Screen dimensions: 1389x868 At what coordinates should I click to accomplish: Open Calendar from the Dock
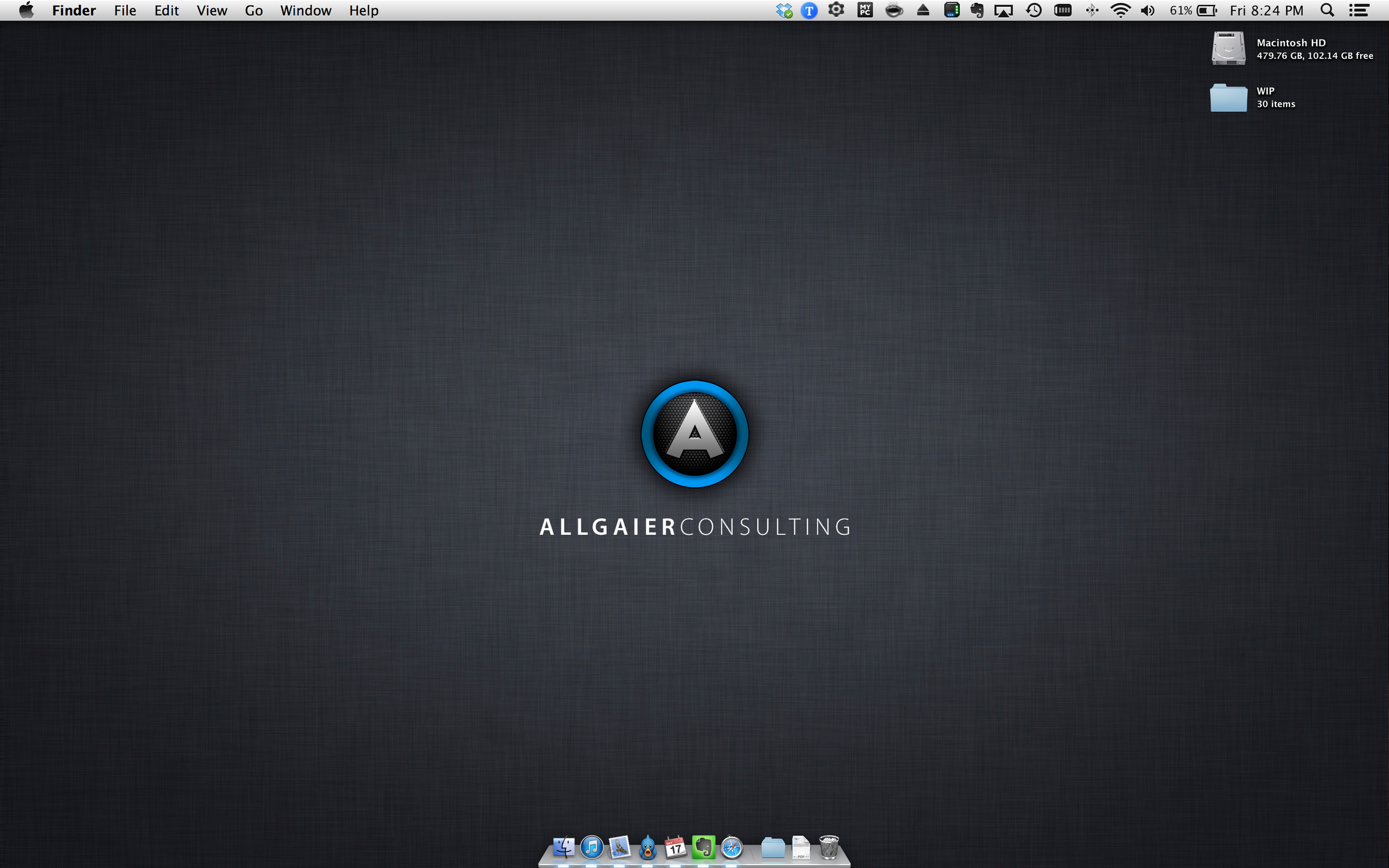pos(675,847)
